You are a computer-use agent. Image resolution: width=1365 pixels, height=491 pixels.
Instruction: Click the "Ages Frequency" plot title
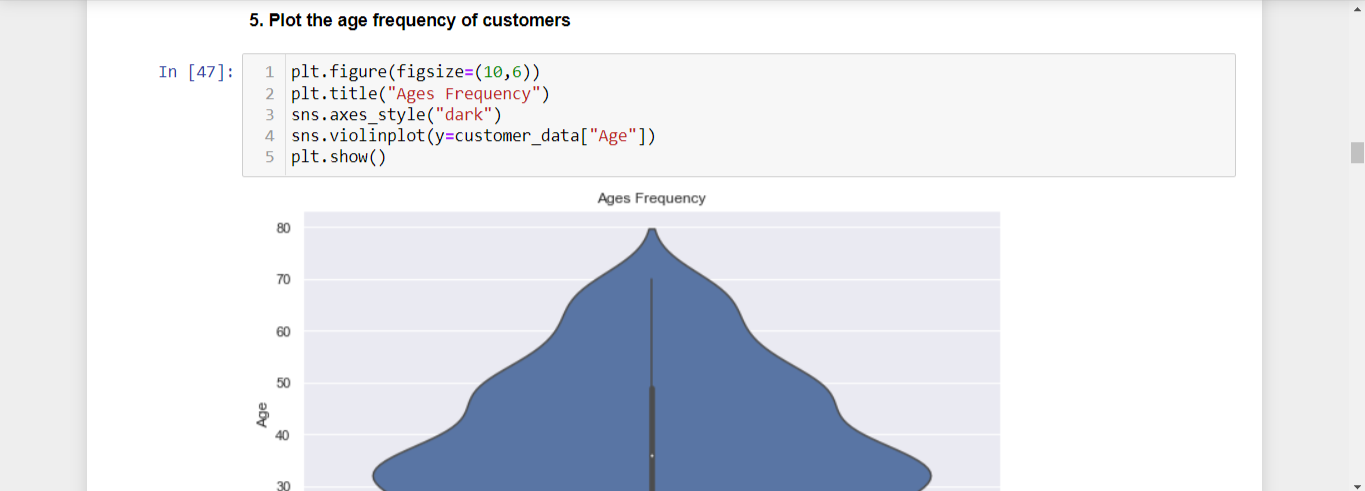click(x=651, y=198)
